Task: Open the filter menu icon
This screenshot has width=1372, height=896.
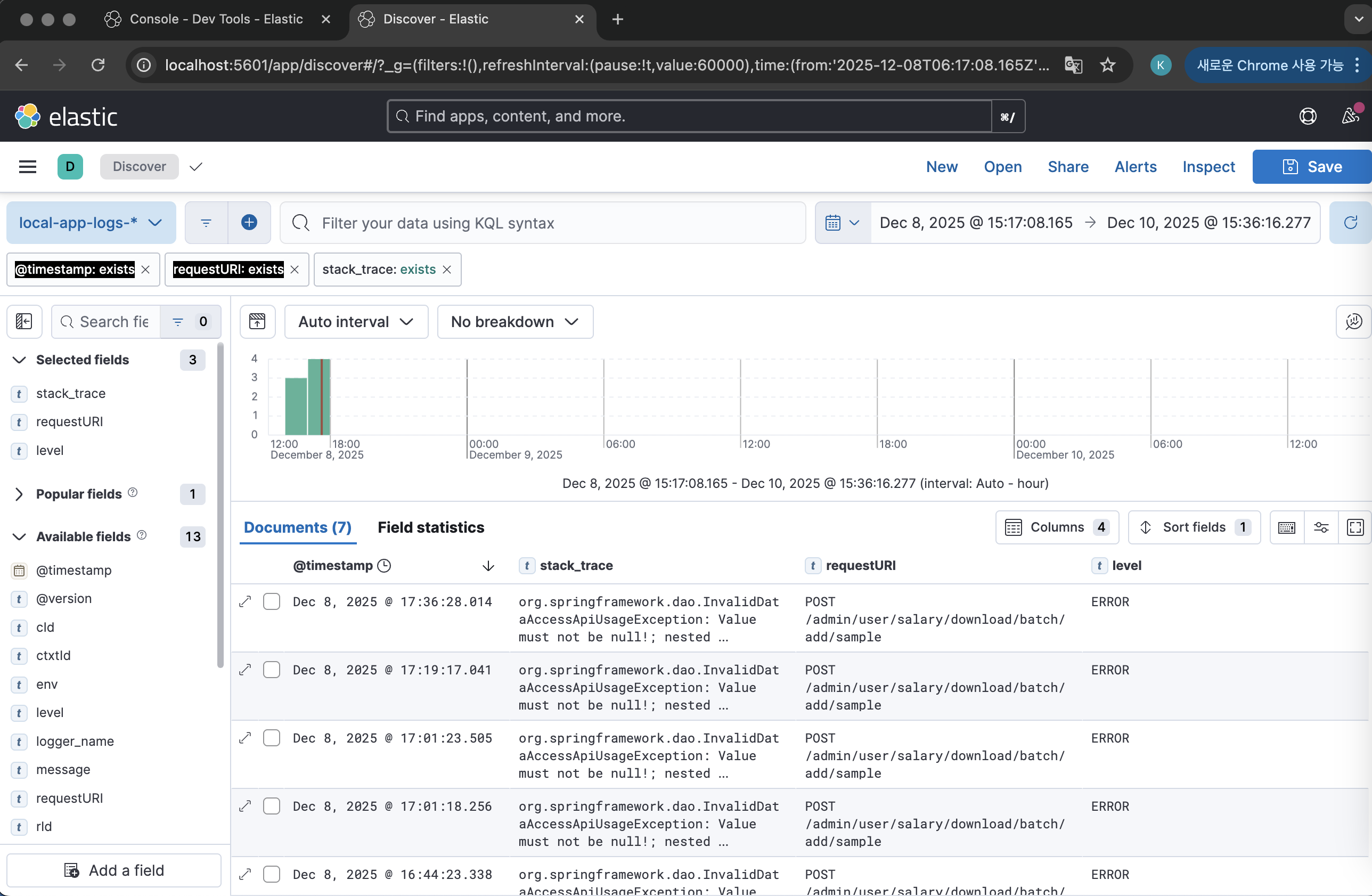Action: tap(206, 223)
